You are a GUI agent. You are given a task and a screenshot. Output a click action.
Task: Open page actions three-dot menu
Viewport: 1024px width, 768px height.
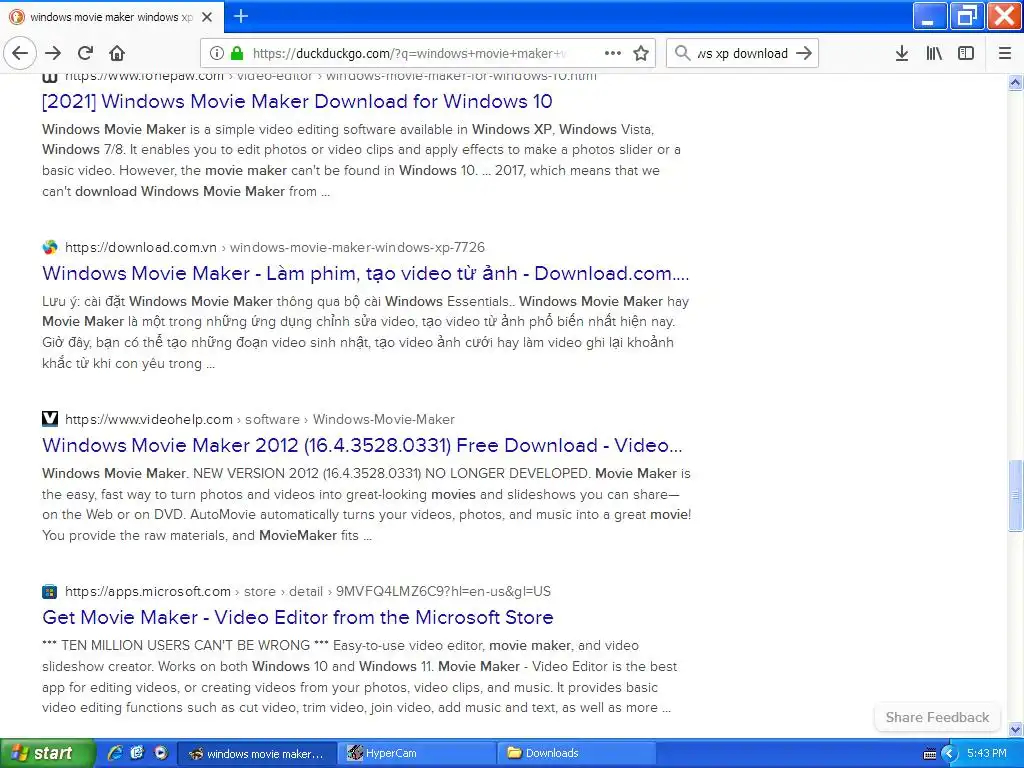pos(613,53)
